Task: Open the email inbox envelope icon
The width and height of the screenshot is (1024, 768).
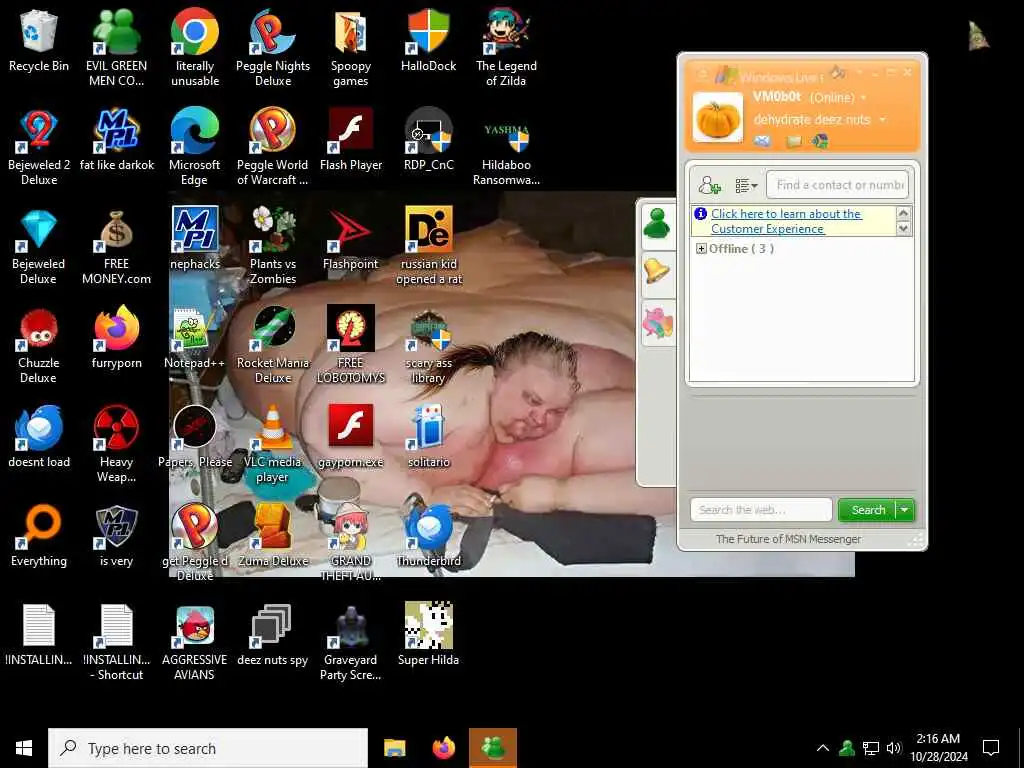Action: click(x=762, y=141)
